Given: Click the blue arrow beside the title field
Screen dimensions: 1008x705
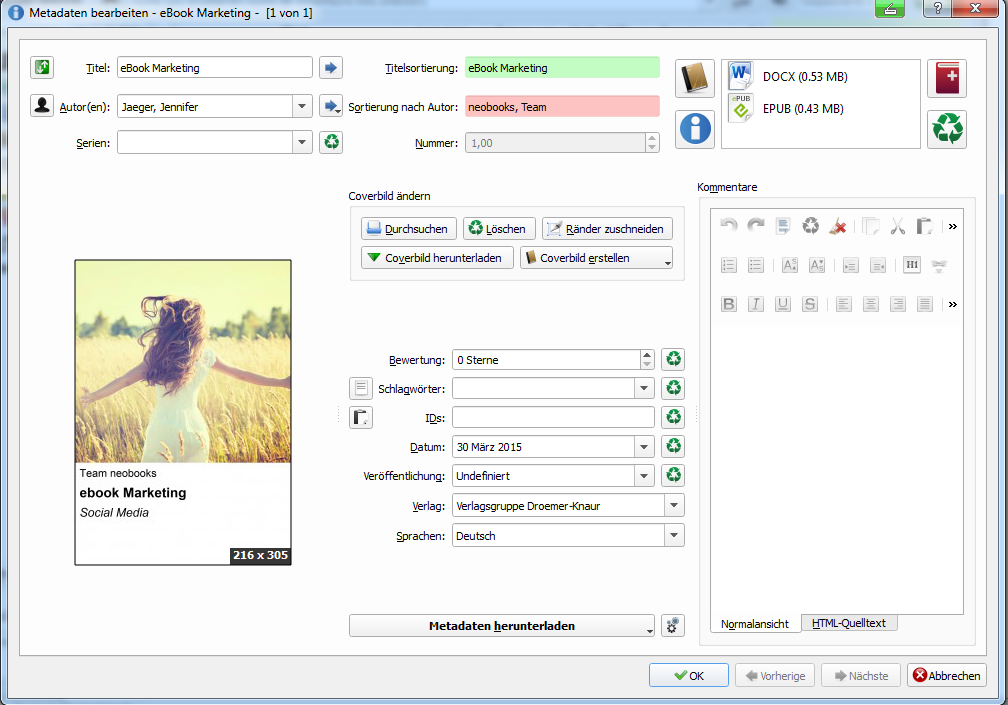Looking at the screenshot, I should tap(331, 68).
